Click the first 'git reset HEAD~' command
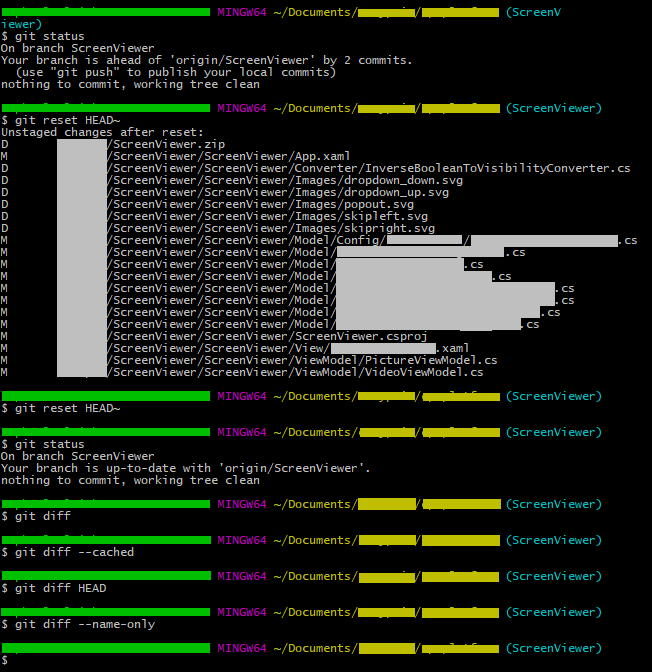 pyautogui.click(x=60, y=120)
